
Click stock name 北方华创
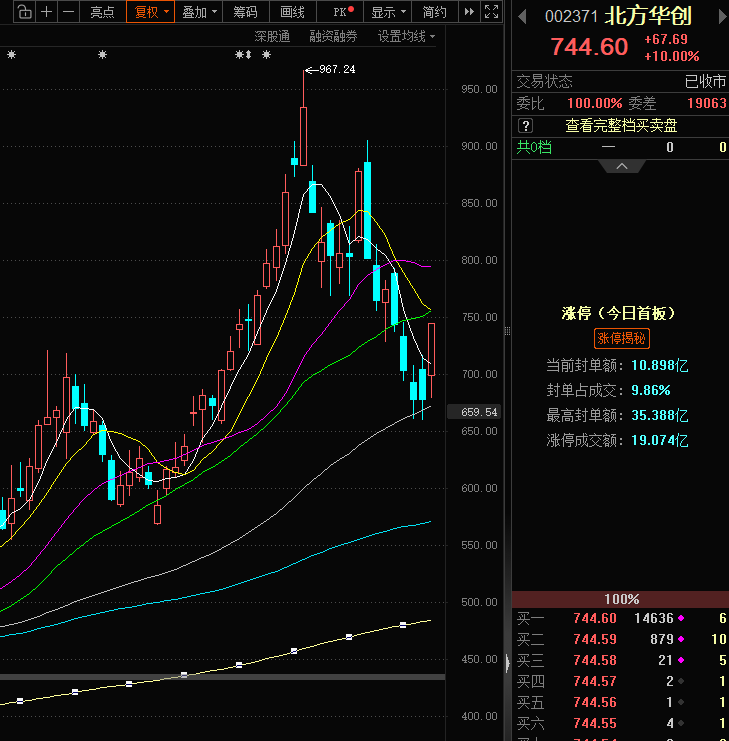tap(648, 16)
